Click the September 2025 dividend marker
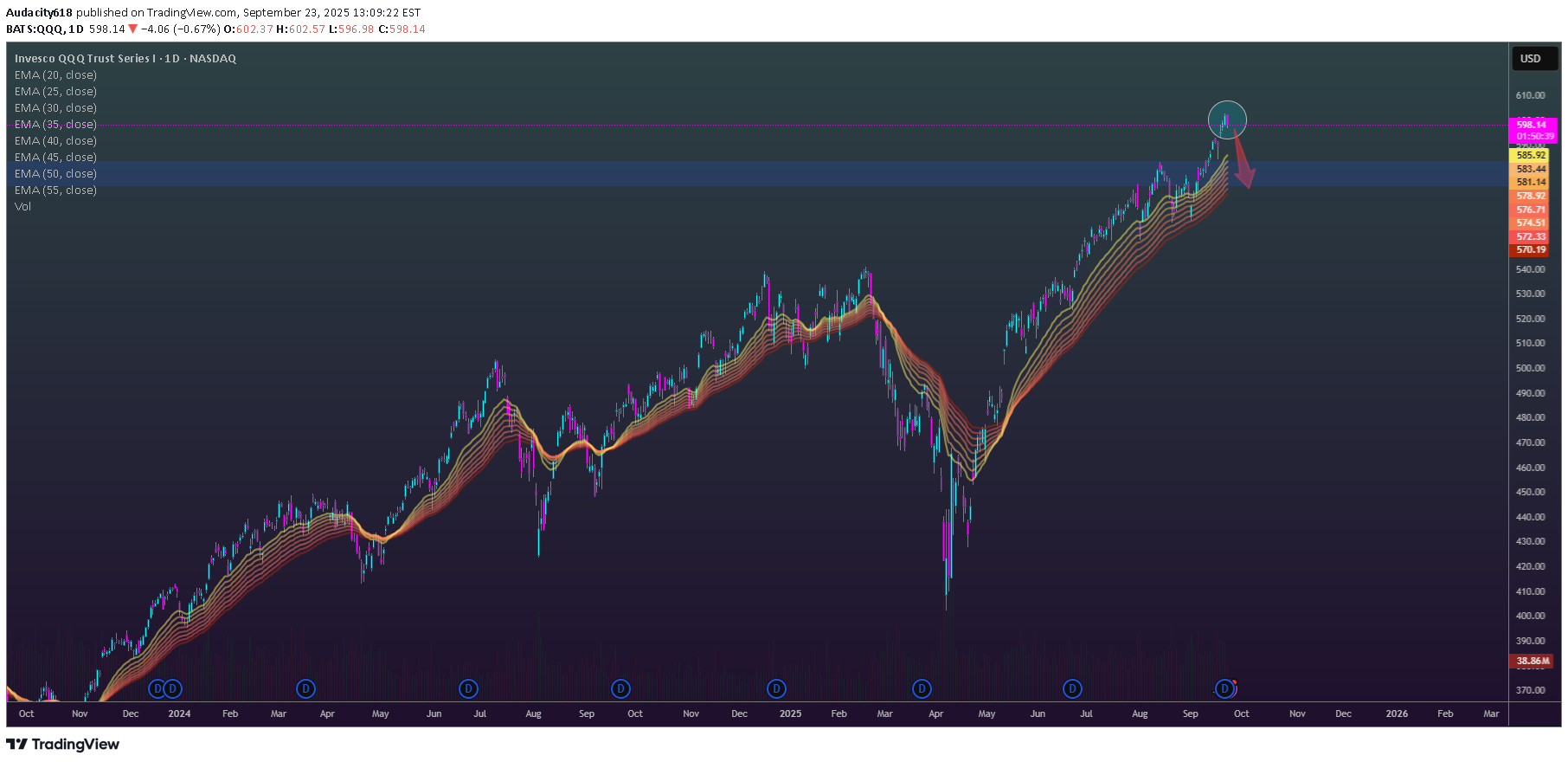The width and height of the screenshot is (1568, 762). coord(1224,689)
